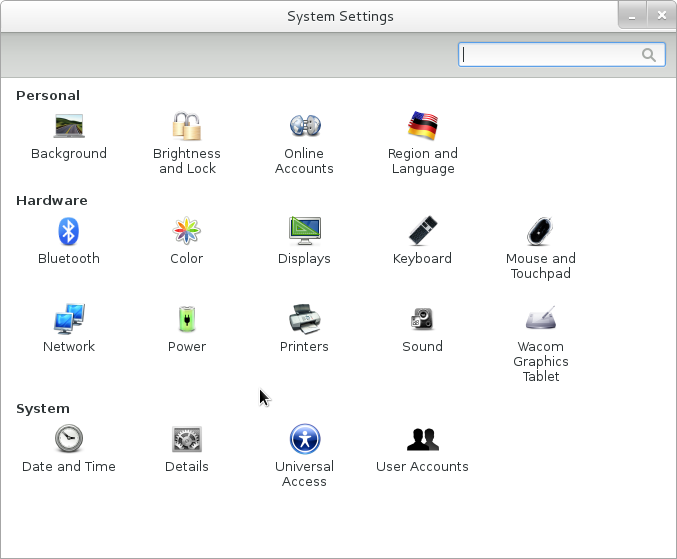677x559 pixels.
Task: Open Wacom Graphics Tablet icon
Action: pyautogui.click(x=541, y=318)
